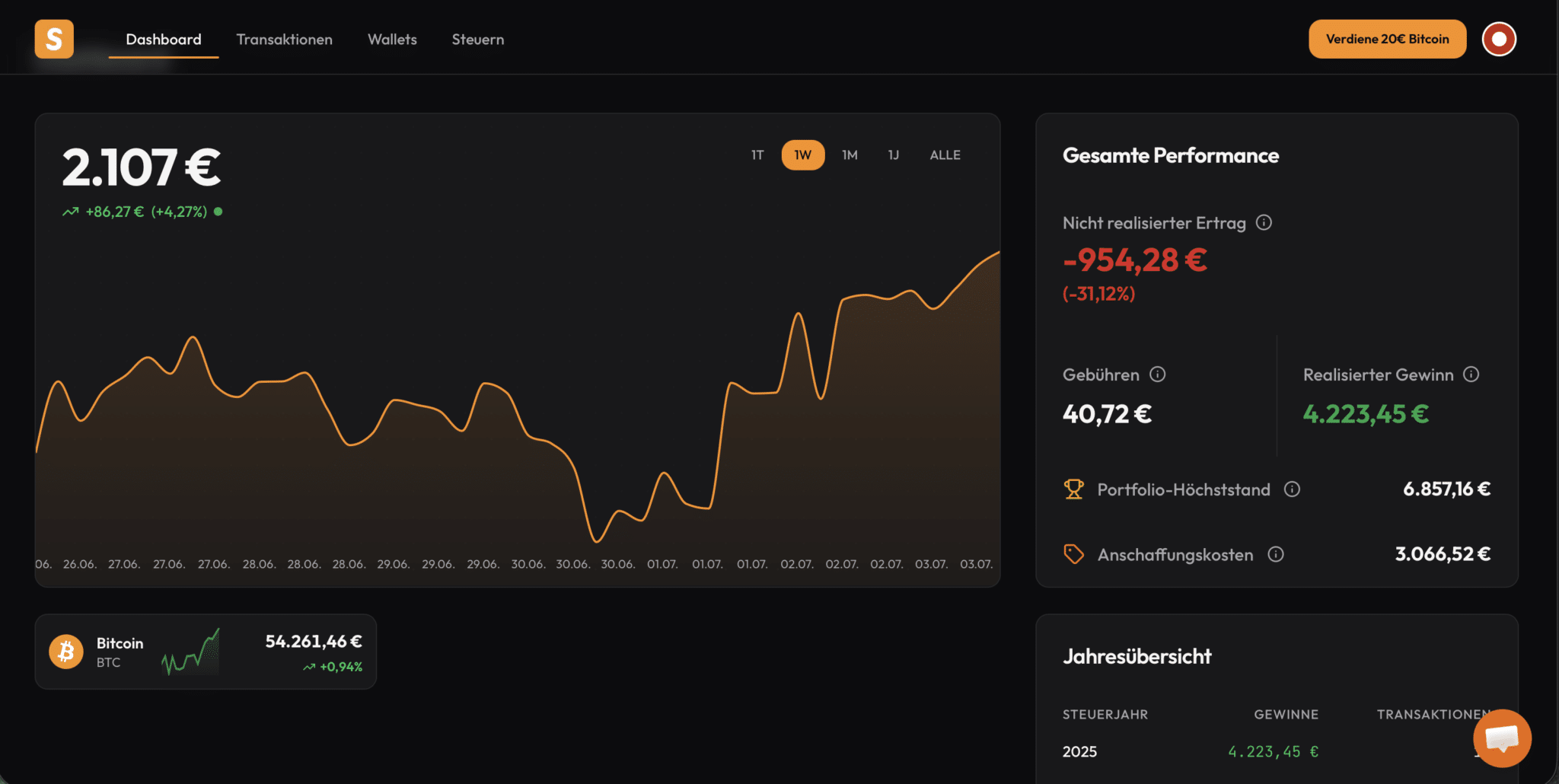
Task: Click the trend arrow next to +0,94%
Action: 309,667
